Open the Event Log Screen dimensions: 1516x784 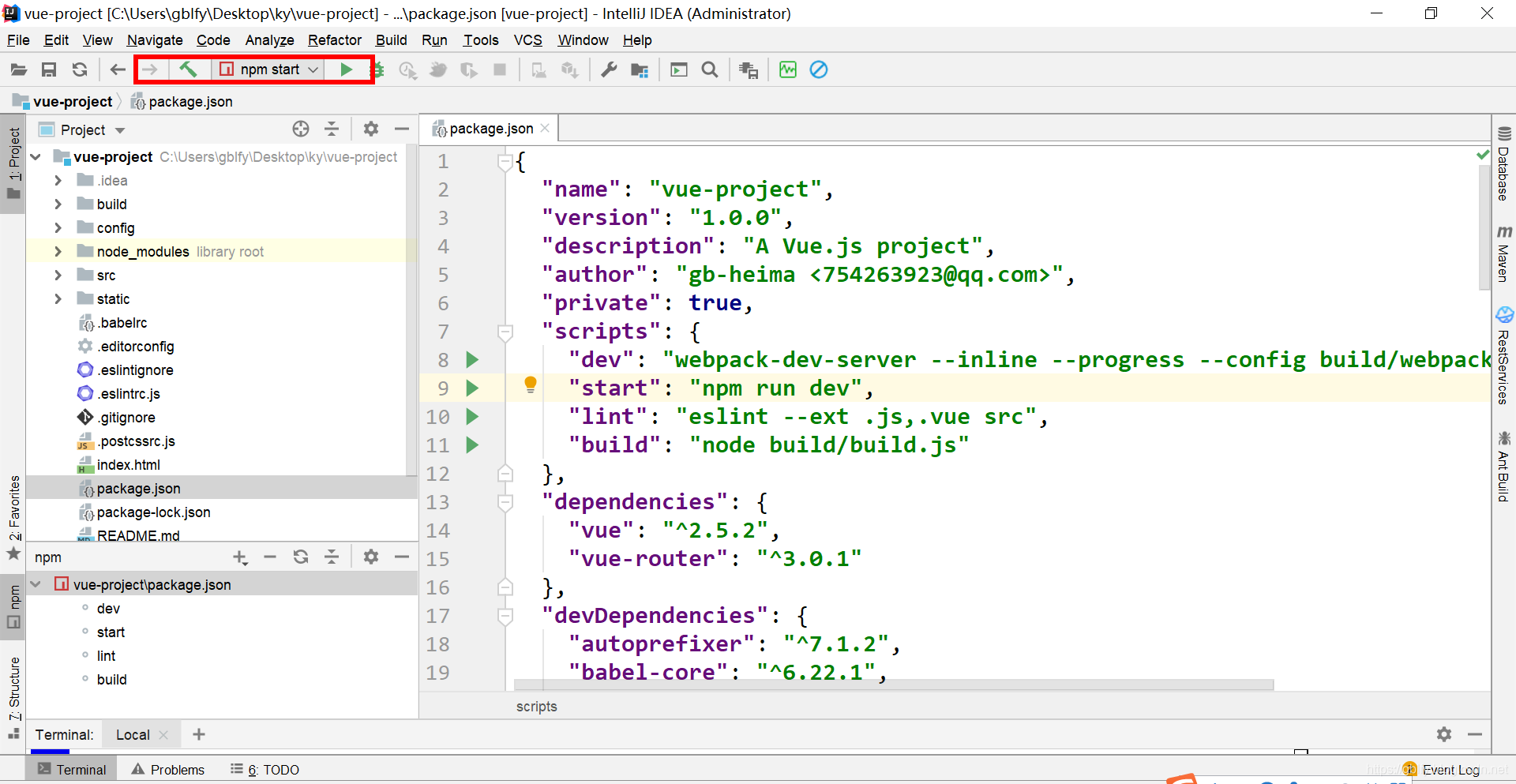(1442, 770)
